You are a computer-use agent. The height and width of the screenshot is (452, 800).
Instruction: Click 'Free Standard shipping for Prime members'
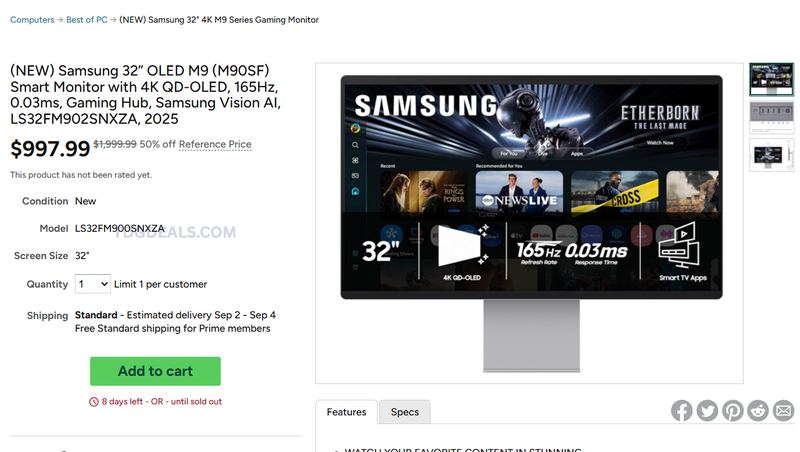pyautogui.click(x=172, y=329)
